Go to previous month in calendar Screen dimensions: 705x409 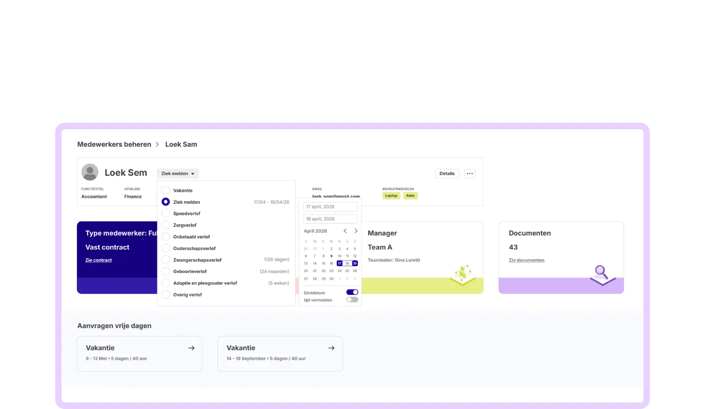(x=345, y=231)
